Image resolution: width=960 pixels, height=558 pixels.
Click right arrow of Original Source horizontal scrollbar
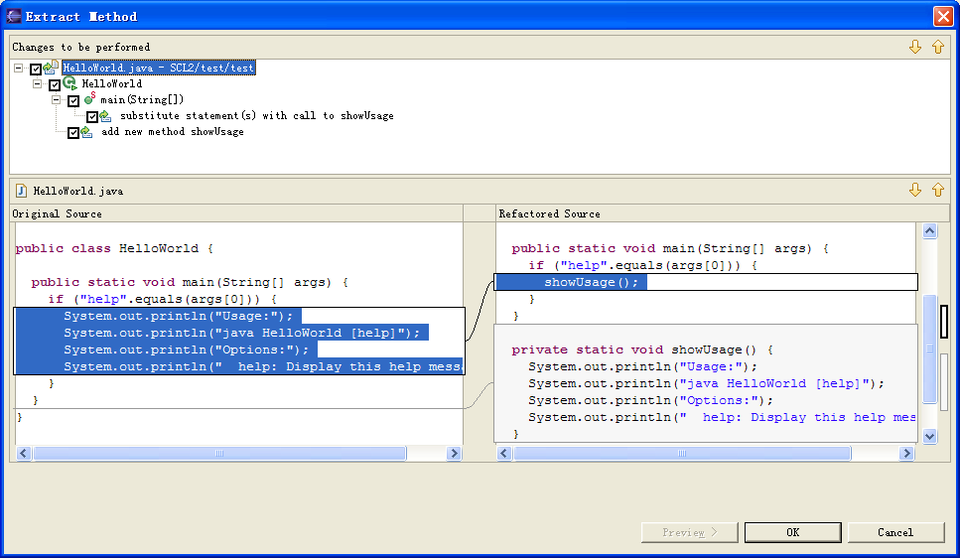pyautogui.click(x=454, y=453)
